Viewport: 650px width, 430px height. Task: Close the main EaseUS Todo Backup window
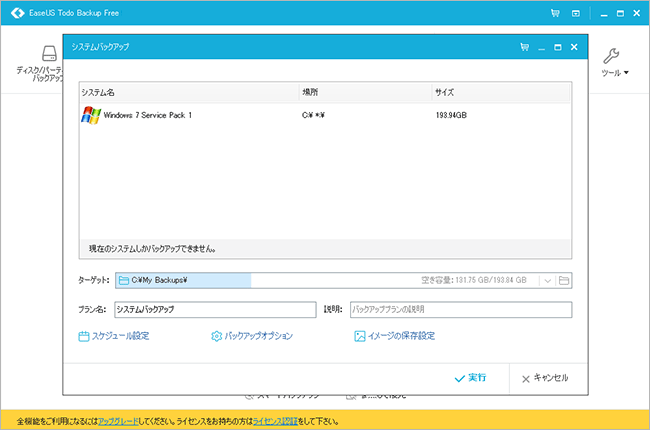click(637, 13)
